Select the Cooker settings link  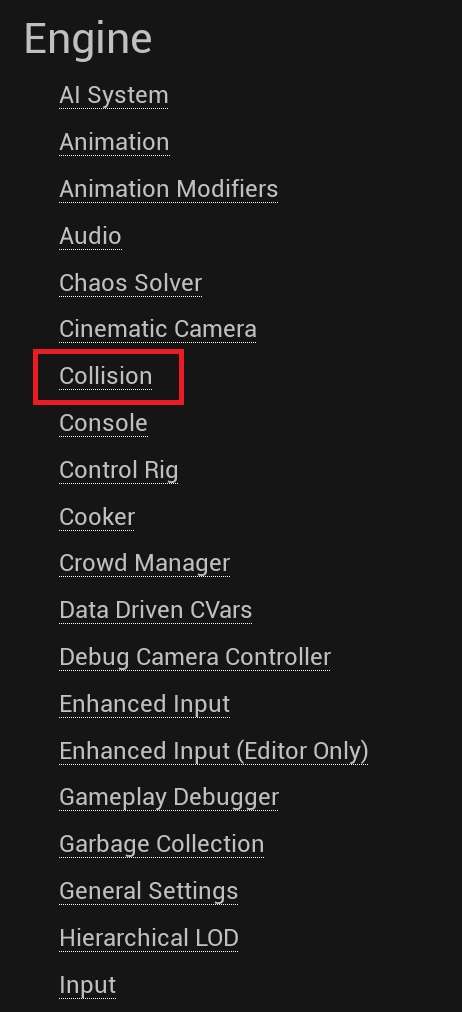click(x=97, y=517)
